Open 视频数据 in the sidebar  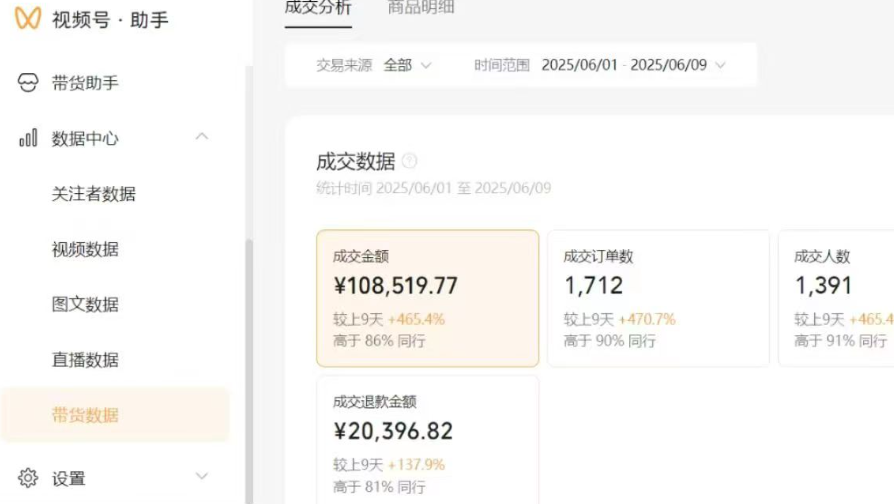pos(85,249)
